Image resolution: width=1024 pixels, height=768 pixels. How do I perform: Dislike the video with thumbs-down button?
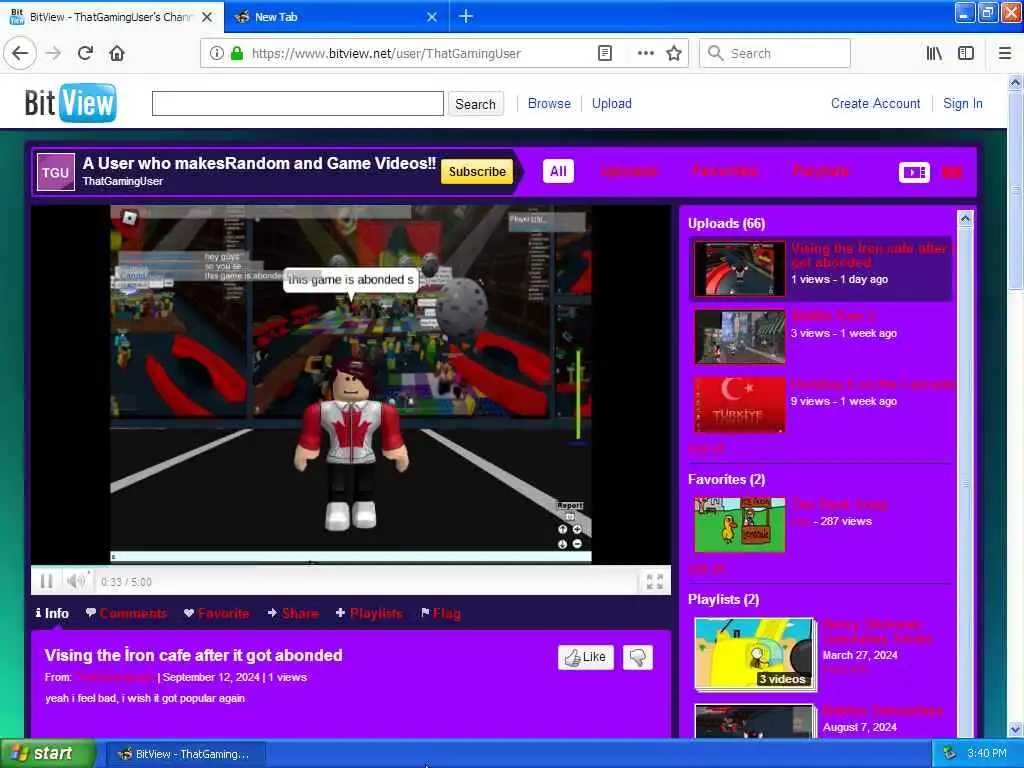pyautogui.click(x=638, y=657)
